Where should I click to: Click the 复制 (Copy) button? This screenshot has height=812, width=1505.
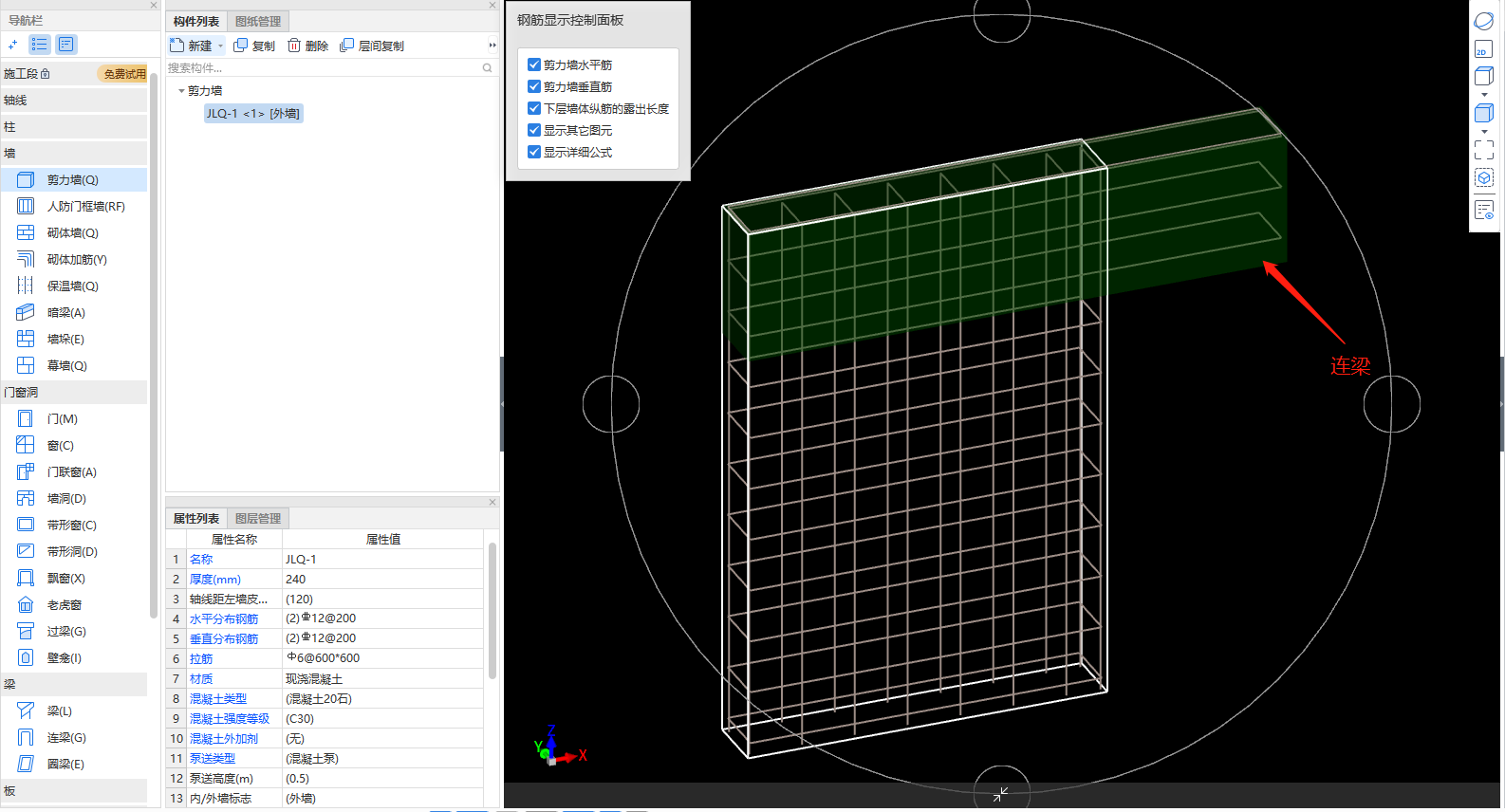point(254,46)
